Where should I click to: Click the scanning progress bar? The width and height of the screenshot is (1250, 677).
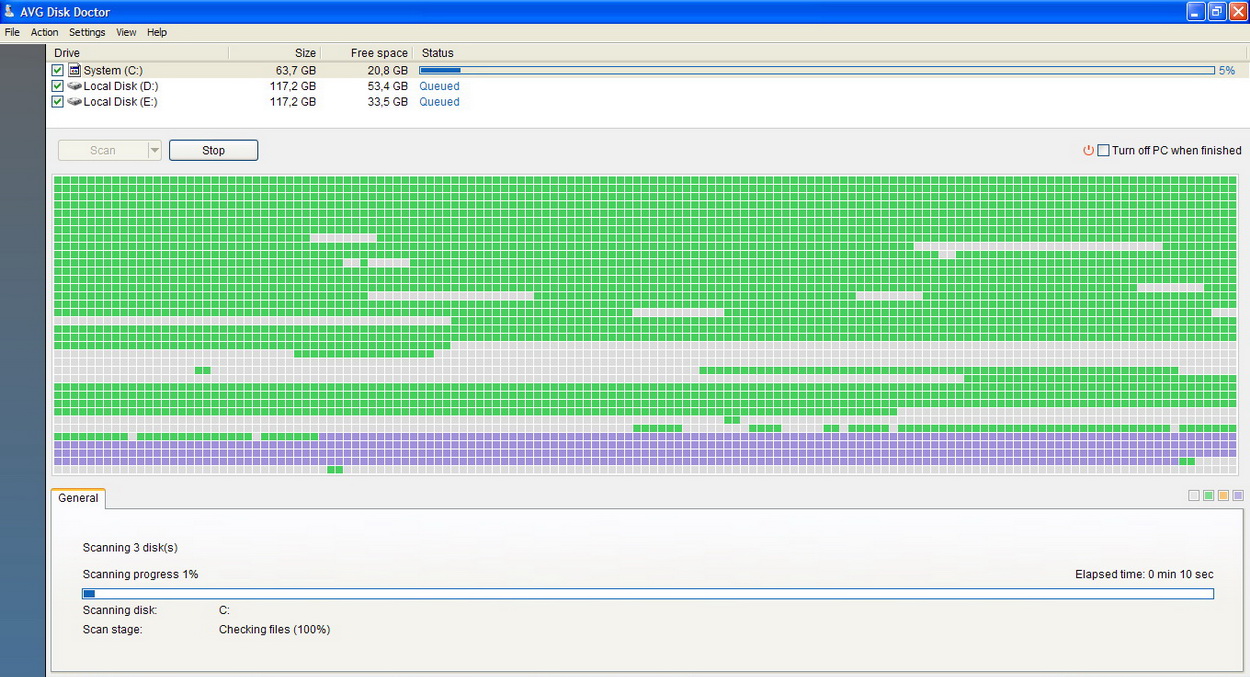click(647, 593)
